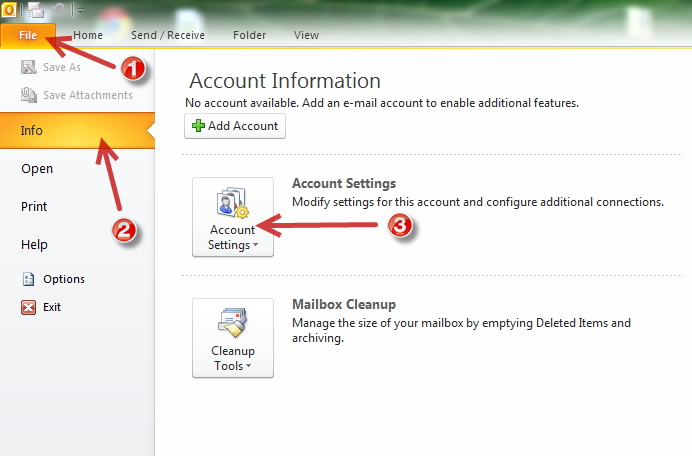692x456 pixels.
Task: Click the Save Attachments icon
Action: point(28,96)
